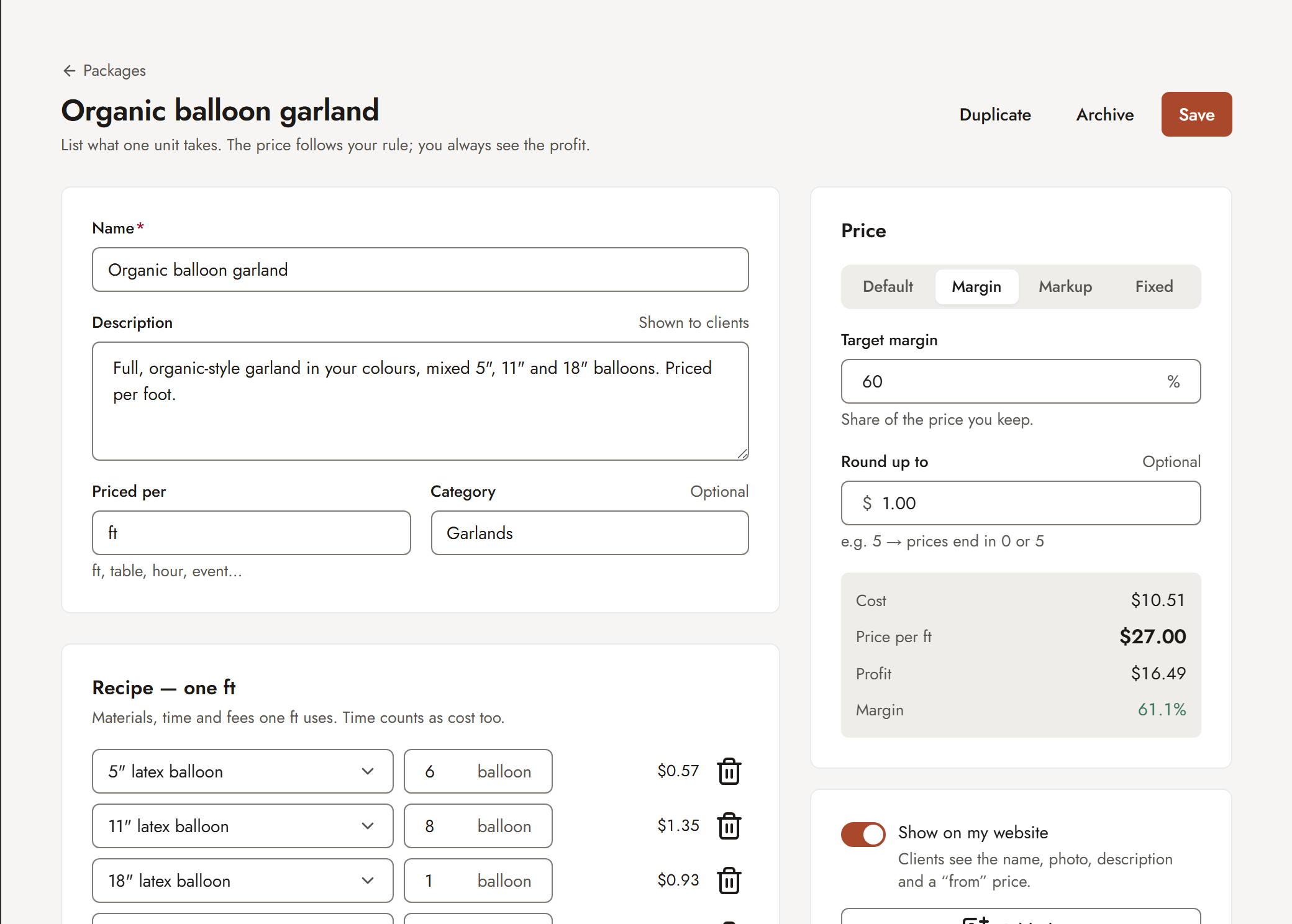Click into the Description text area

(421, 401)
